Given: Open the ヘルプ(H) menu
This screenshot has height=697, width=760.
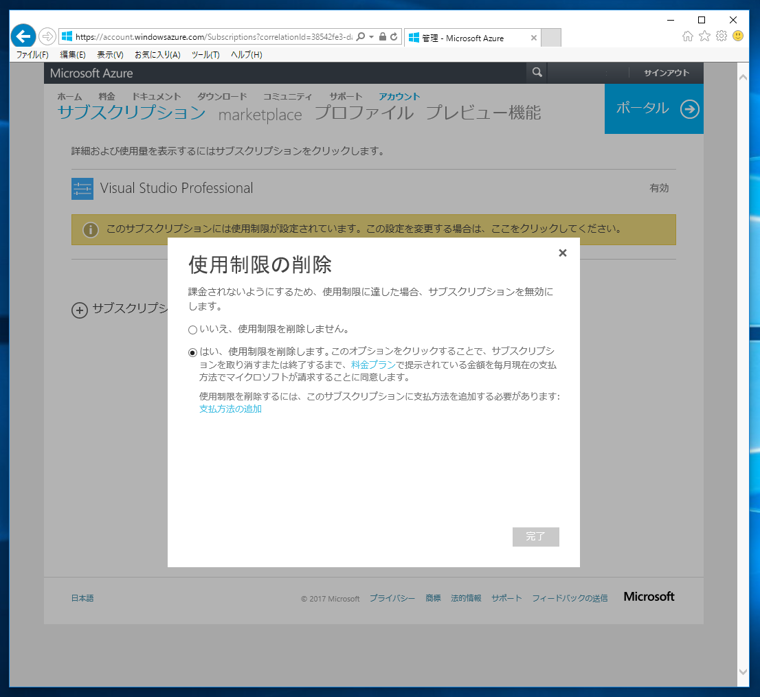Looking at the screenshot, I should point(246,55).
